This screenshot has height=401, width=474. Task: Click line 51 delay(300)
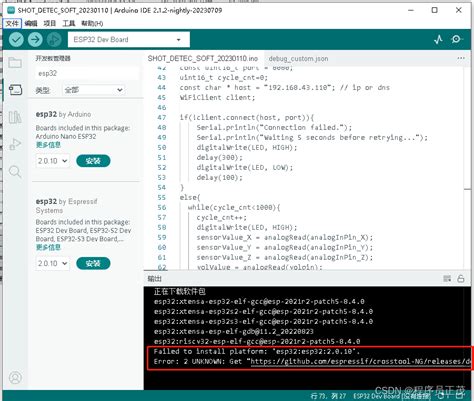pos(219,158)
